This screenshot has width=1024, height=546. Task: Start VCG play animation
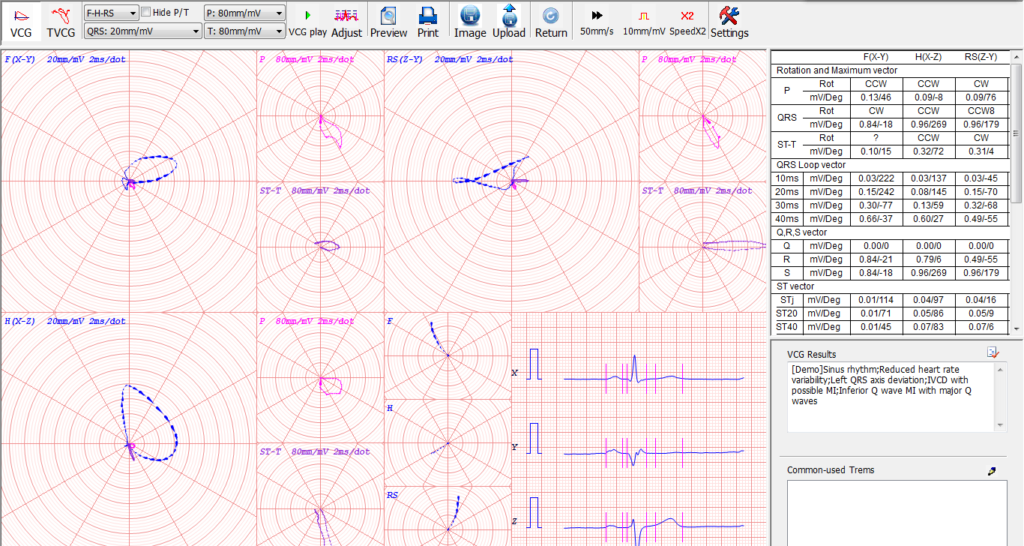[307, 21]
